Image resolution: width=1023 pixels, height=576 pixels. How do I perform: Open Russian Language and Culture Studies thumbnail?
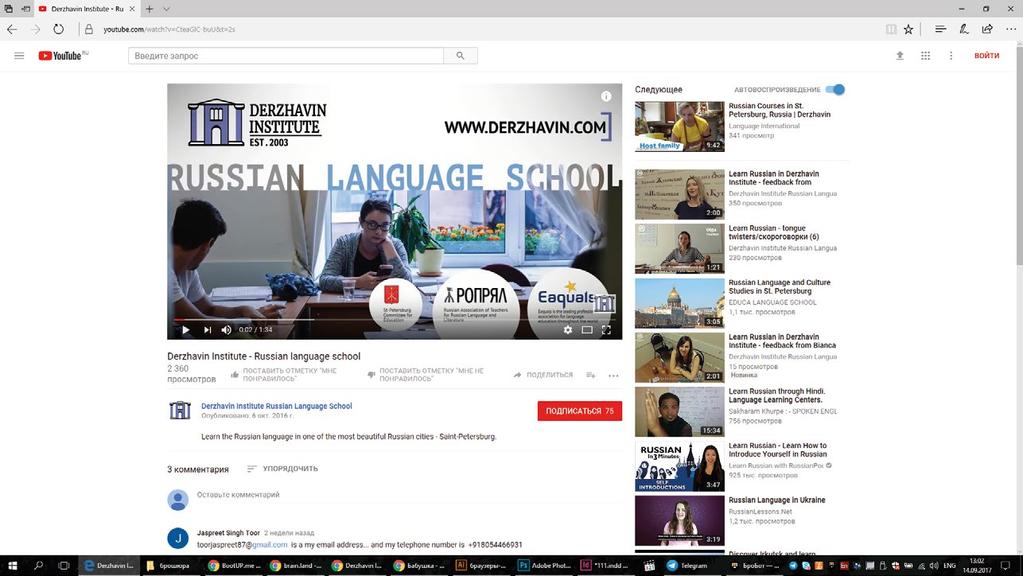pyautogui.click(x=679, y=303)
